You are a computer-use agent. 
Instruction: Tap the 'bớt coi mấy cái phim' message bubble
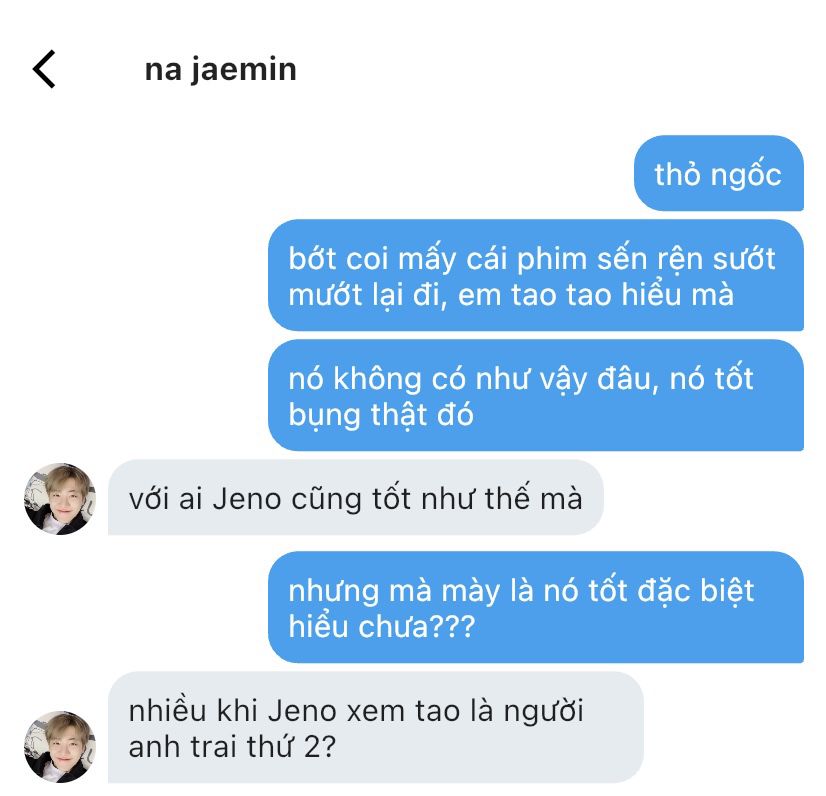point(536,275)
